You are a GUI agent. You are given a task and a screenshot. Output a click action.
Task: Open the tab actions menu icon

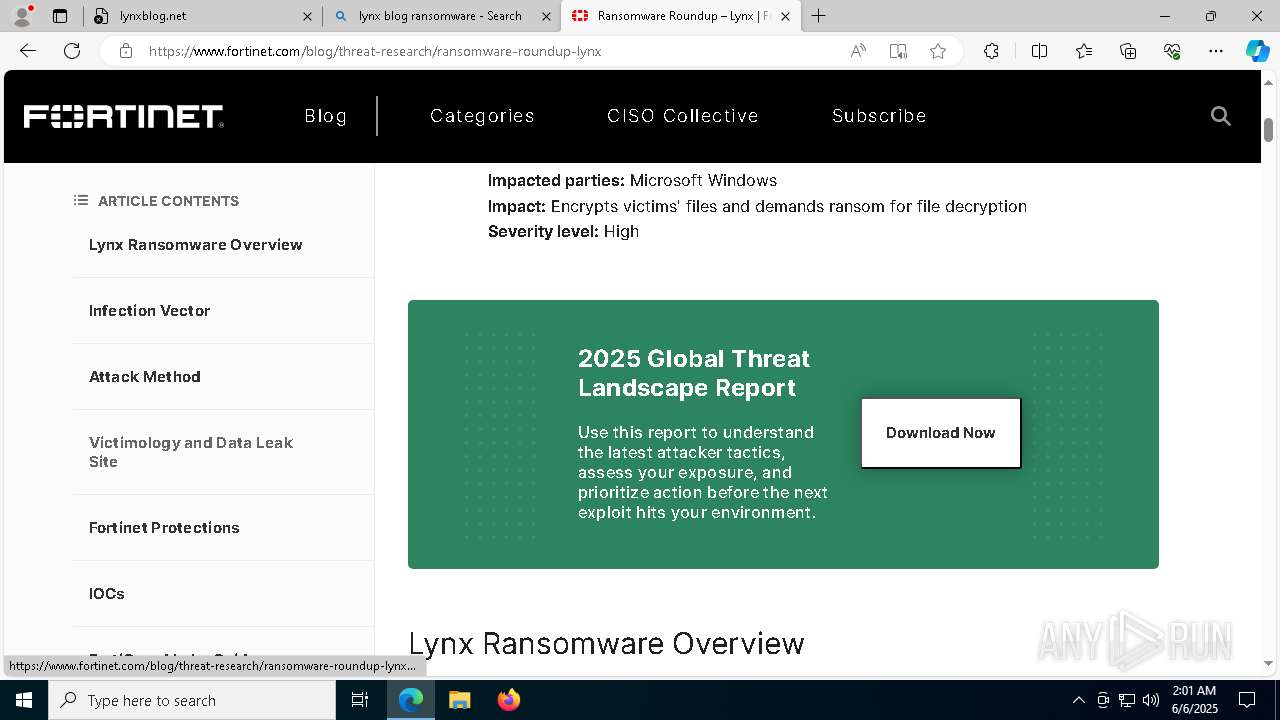[60, 16]
